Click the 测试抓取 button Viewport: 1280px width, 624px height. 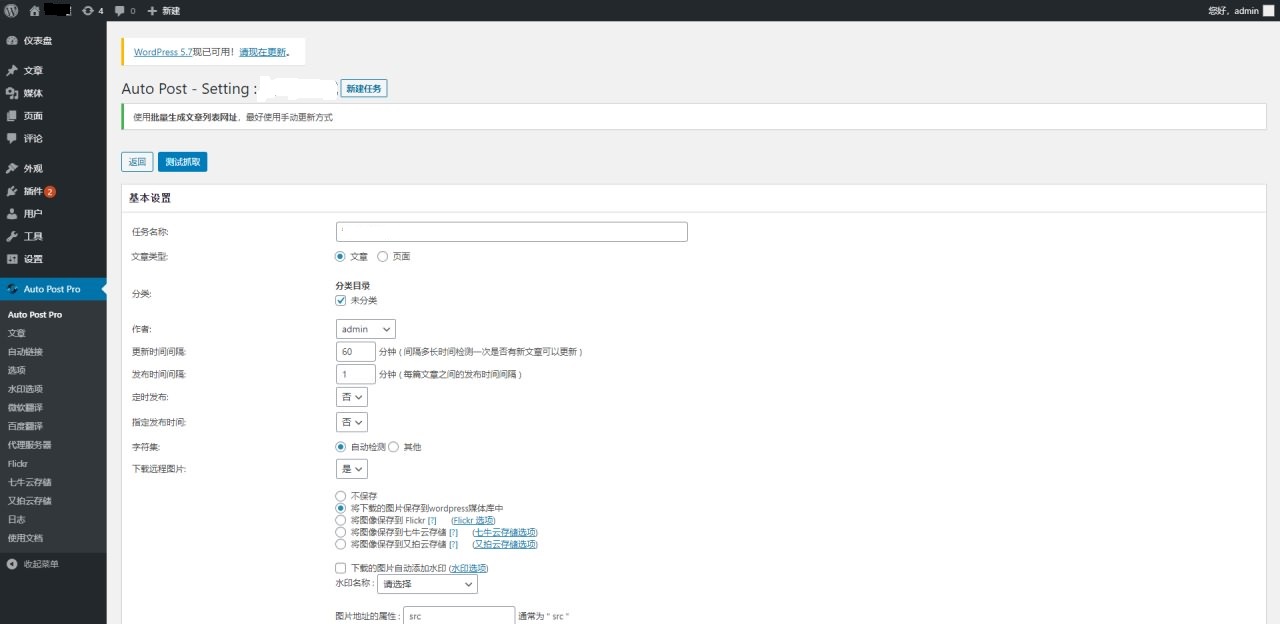pyautogui.click(x=183, y=162)
